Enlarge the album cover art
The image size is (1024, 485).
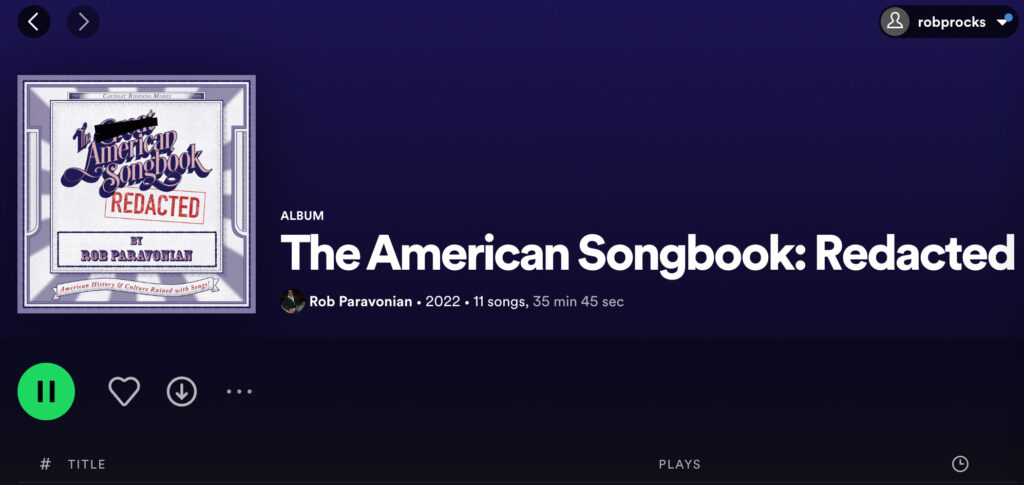click(136, 194)
